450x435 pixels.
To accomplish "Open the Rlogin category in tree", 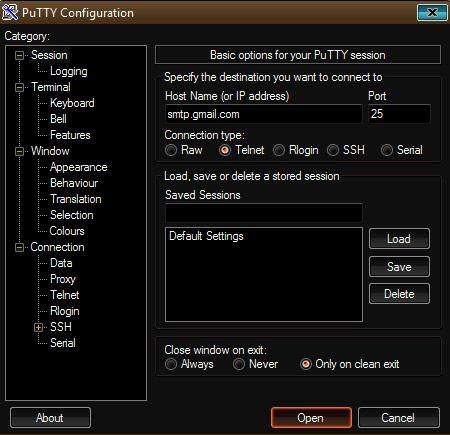I will (65, 311).
